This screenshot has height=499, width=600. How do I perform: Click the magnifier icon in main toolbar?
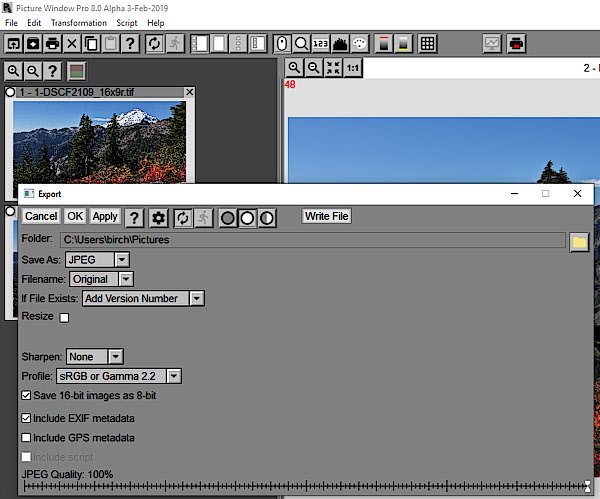301,44
